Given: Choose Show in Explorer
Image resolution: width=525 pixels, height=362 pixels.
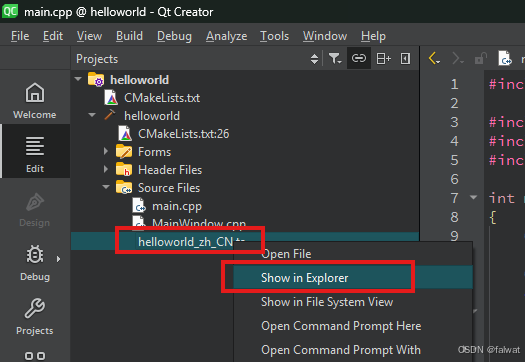Looking at the screenshot, I should pyautogui.click(x=353, y=277).
